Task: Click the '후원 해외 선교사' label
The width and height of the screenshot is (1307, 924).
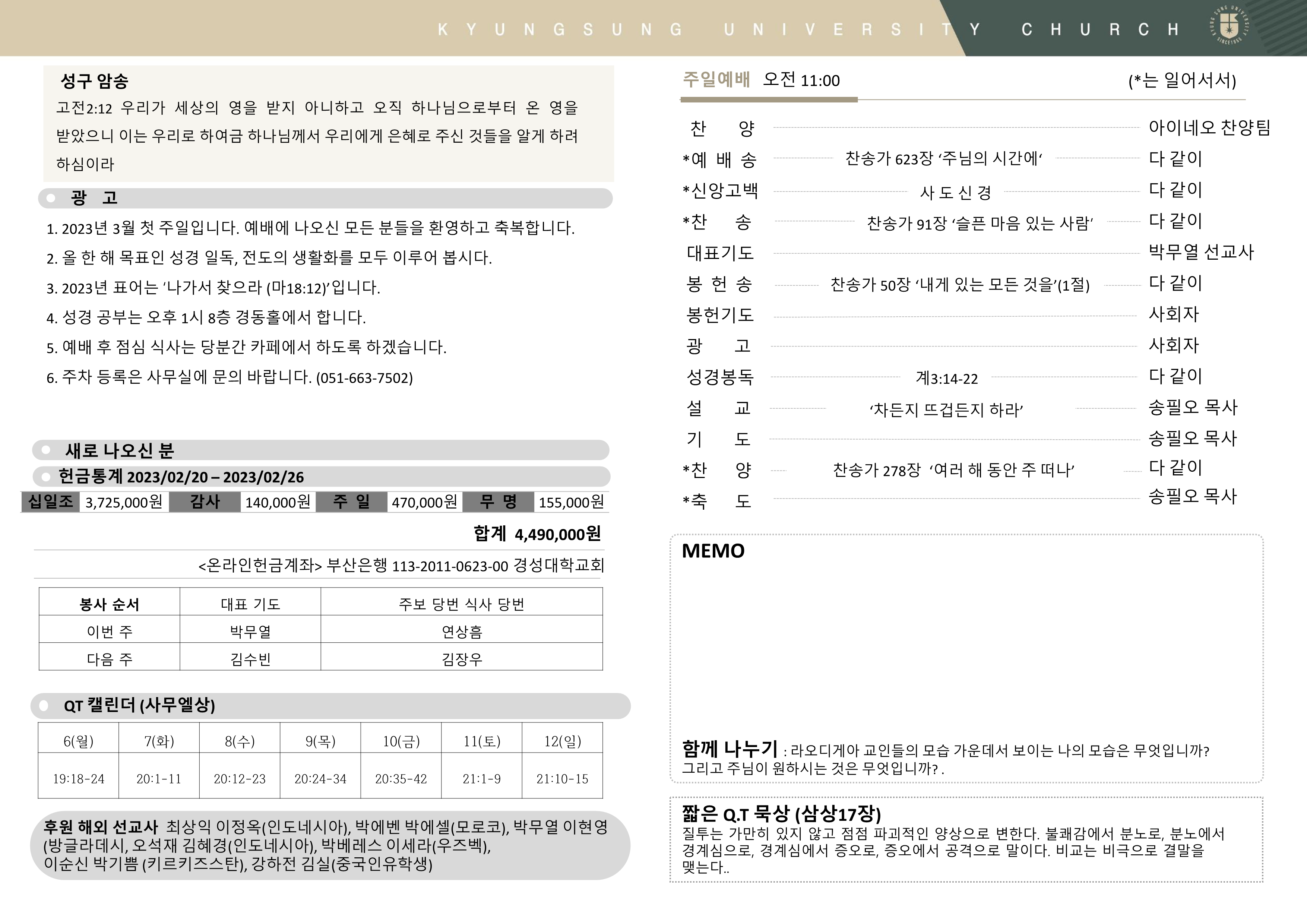Action: pyautogui.click(x=101, y=827)
